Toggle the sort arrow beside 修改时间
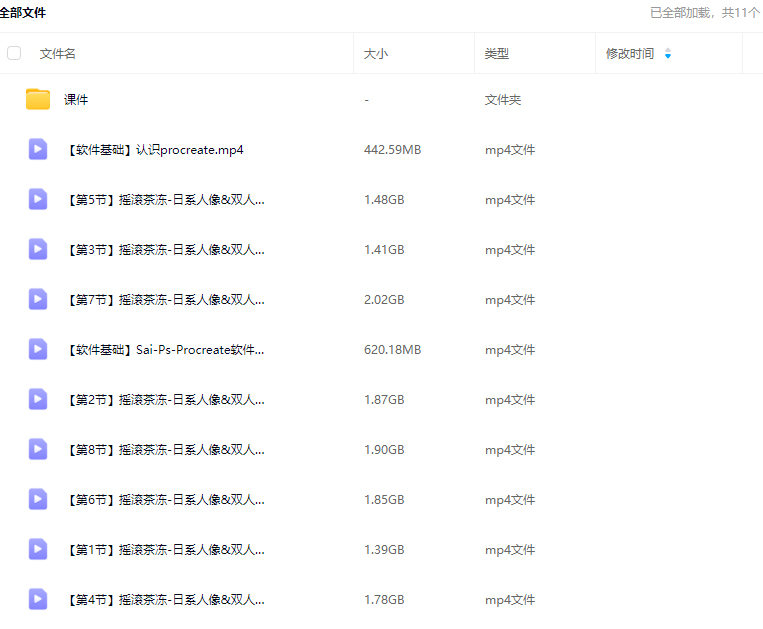763x629 pixels. tap(668, 53)
